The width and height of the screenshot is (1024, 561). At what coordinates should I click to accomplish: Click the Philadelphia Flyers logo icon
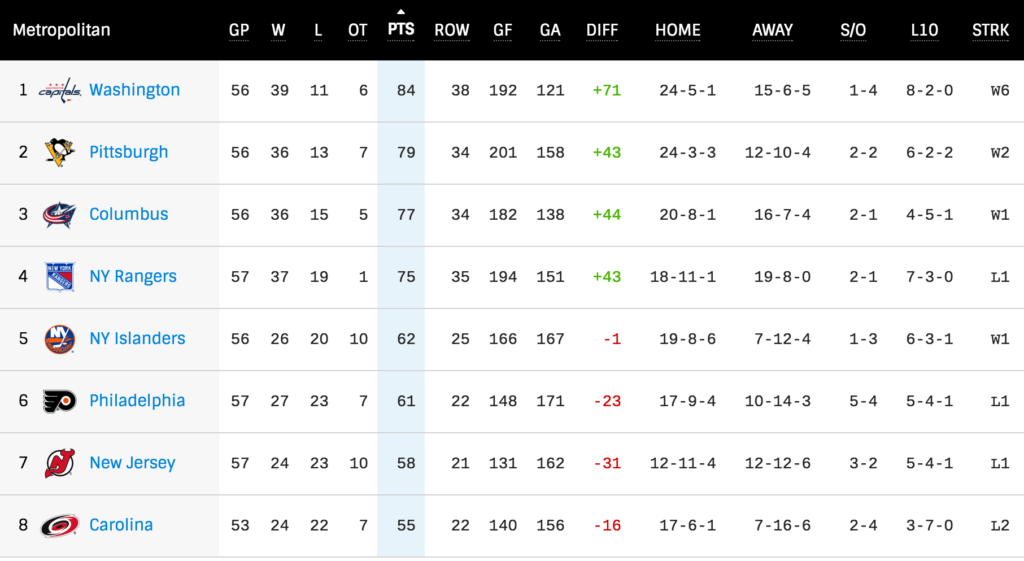(x=59, y=401)
